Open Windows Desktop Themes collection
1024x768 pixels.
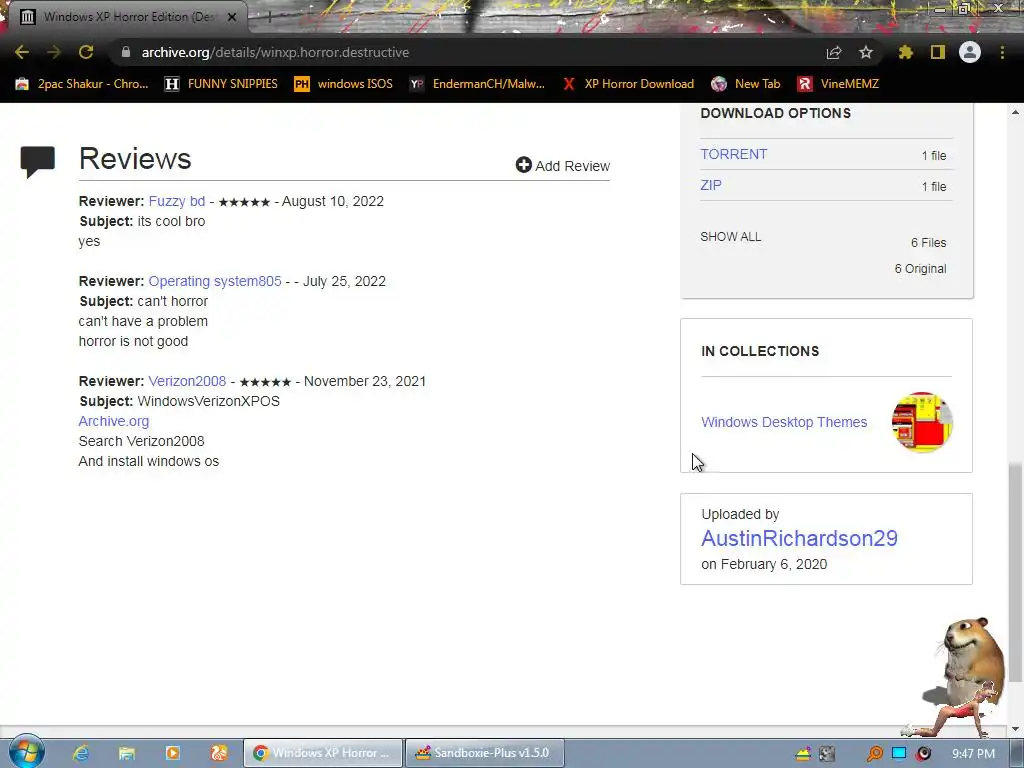point(784,422)
